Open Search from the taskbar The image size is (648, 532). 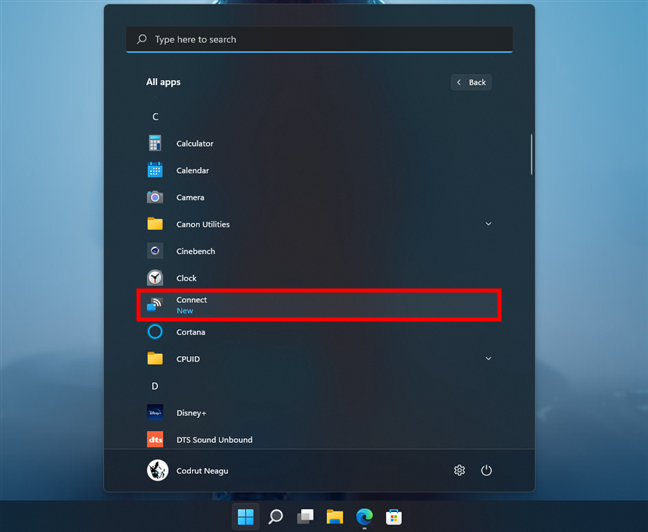pos(275,516)
